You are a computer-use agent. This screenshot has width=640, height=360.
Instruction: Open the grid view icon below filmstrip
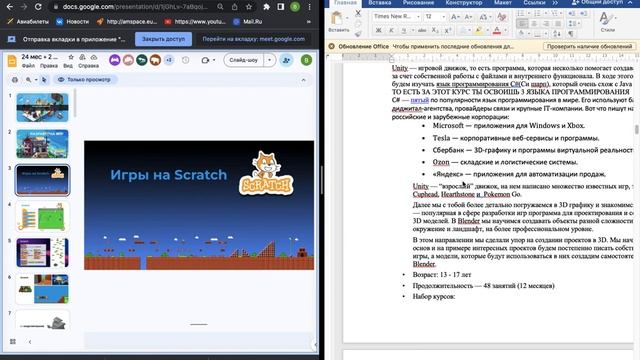pos(13,342)
